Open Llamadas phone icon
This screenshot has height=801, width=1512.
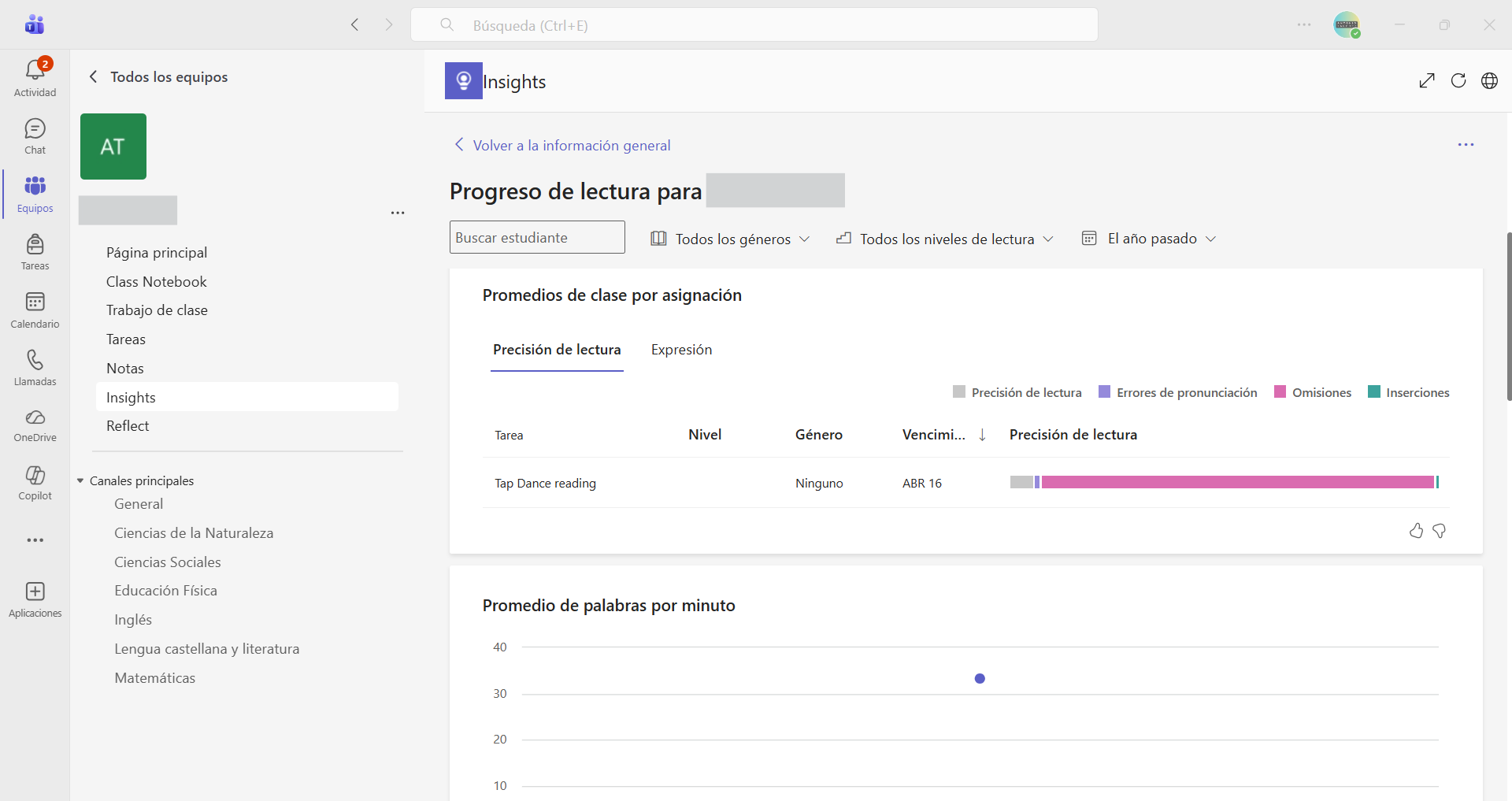coord(35,368)
